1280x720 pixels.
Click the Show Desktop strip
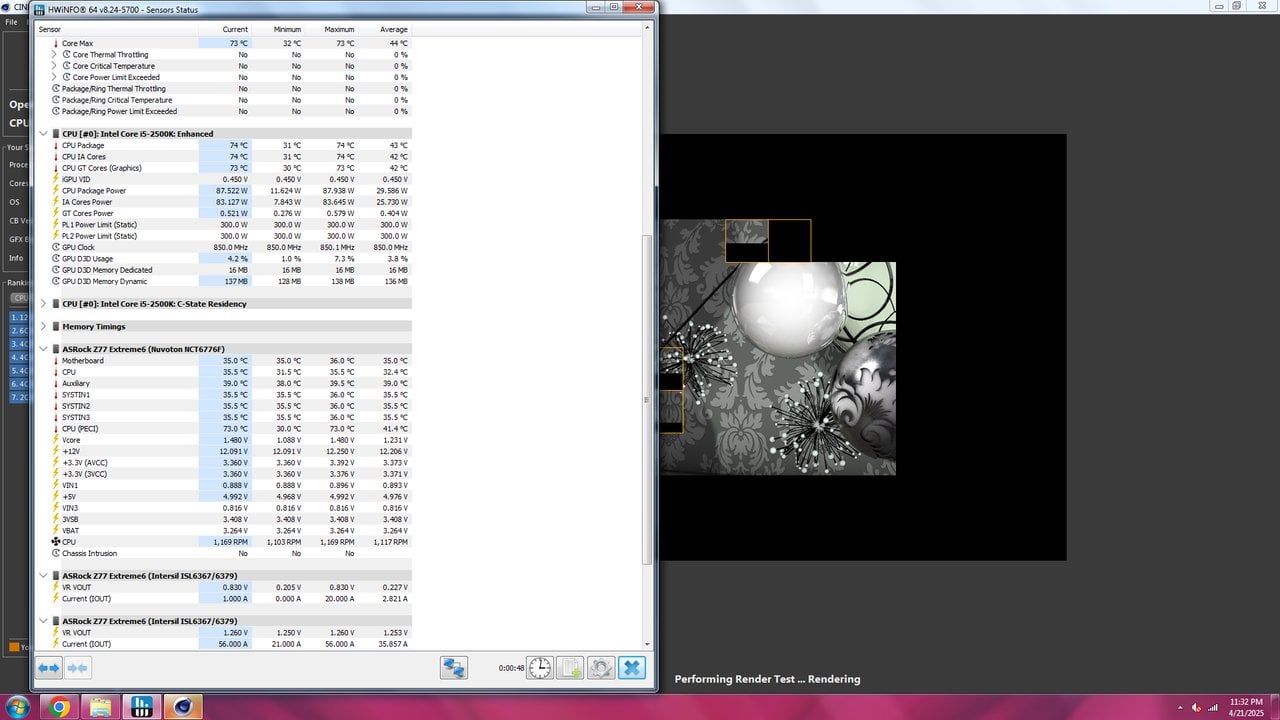(x=1275, y=708)
